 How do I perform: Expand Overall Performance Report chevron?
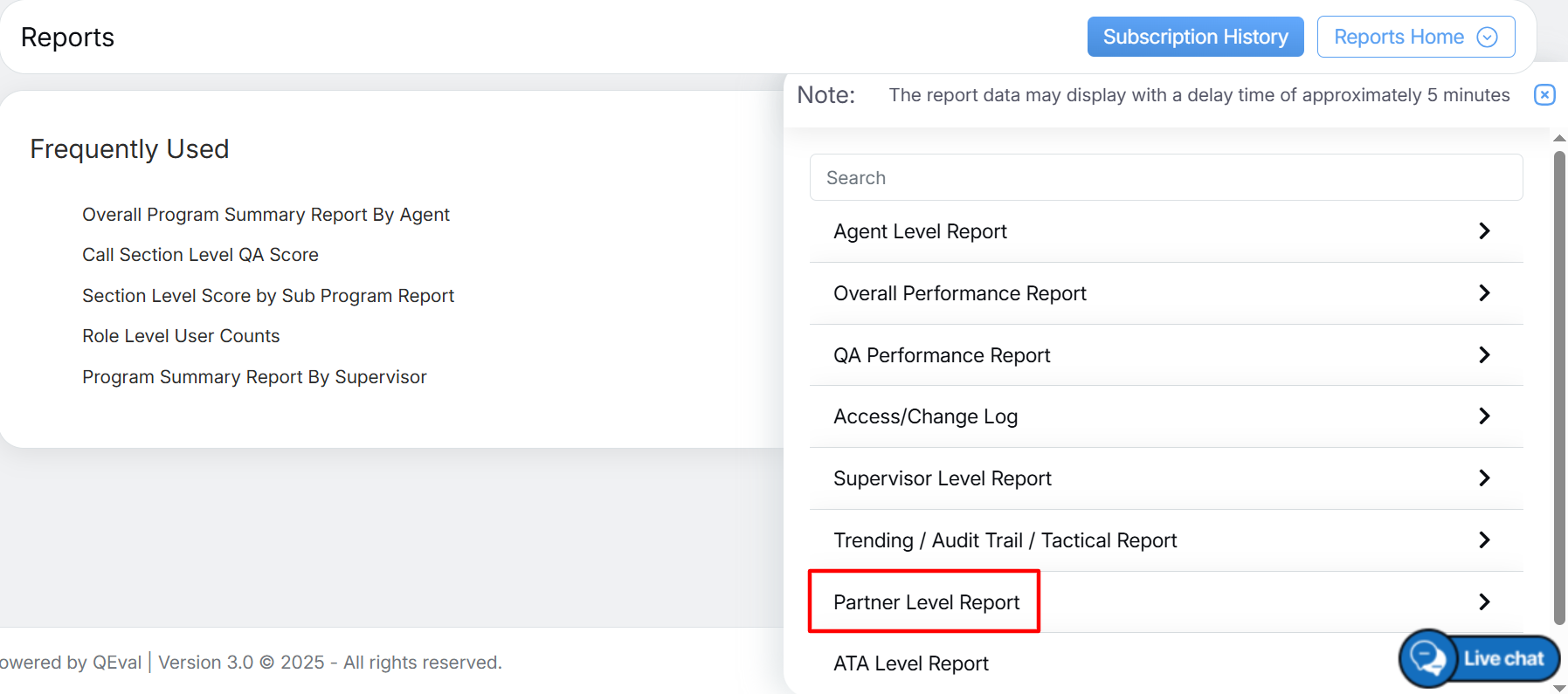tap(1483, 293)
